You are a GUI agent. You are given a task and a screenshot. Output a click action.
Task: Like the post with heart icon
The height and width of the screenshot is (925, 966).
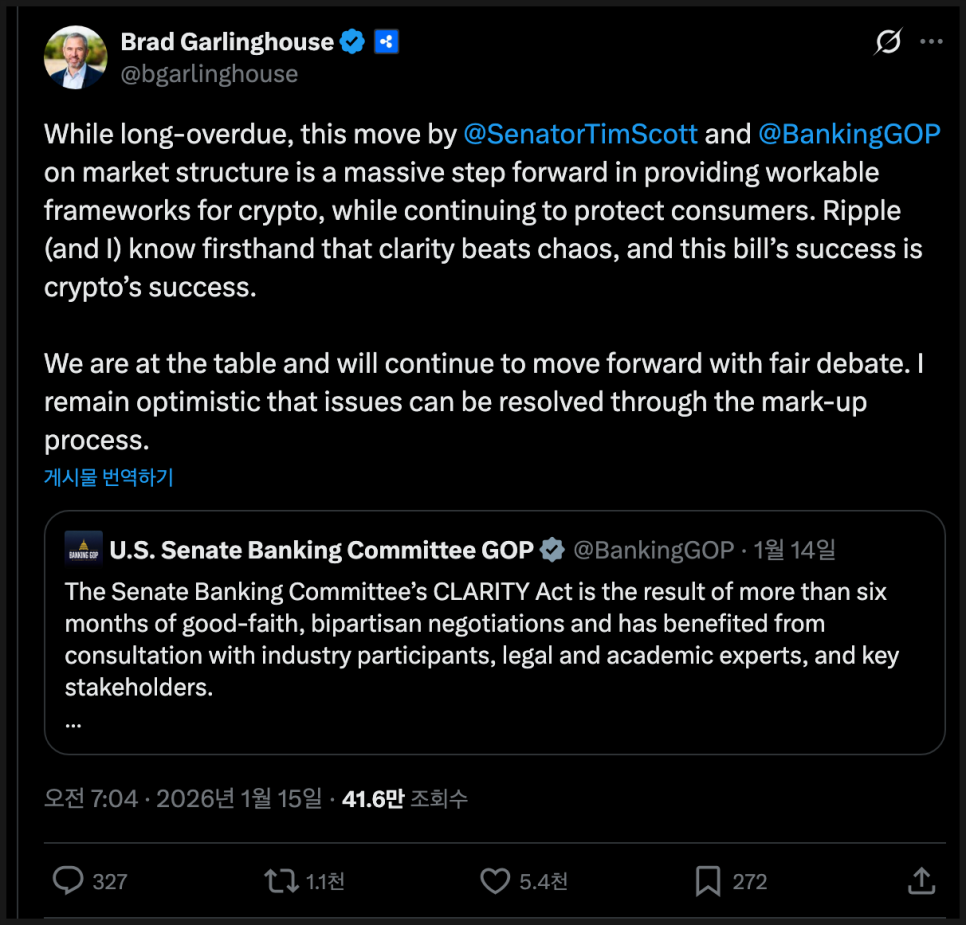(495, 880)
